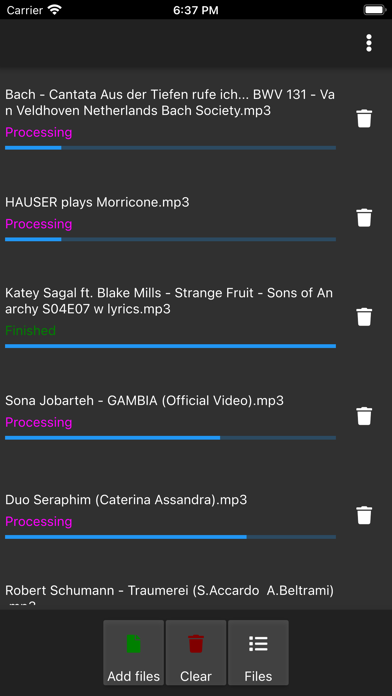
Task: Remove HAUSER plays Morricone.mp3 with its trash icon
Action: click(364, 218)
